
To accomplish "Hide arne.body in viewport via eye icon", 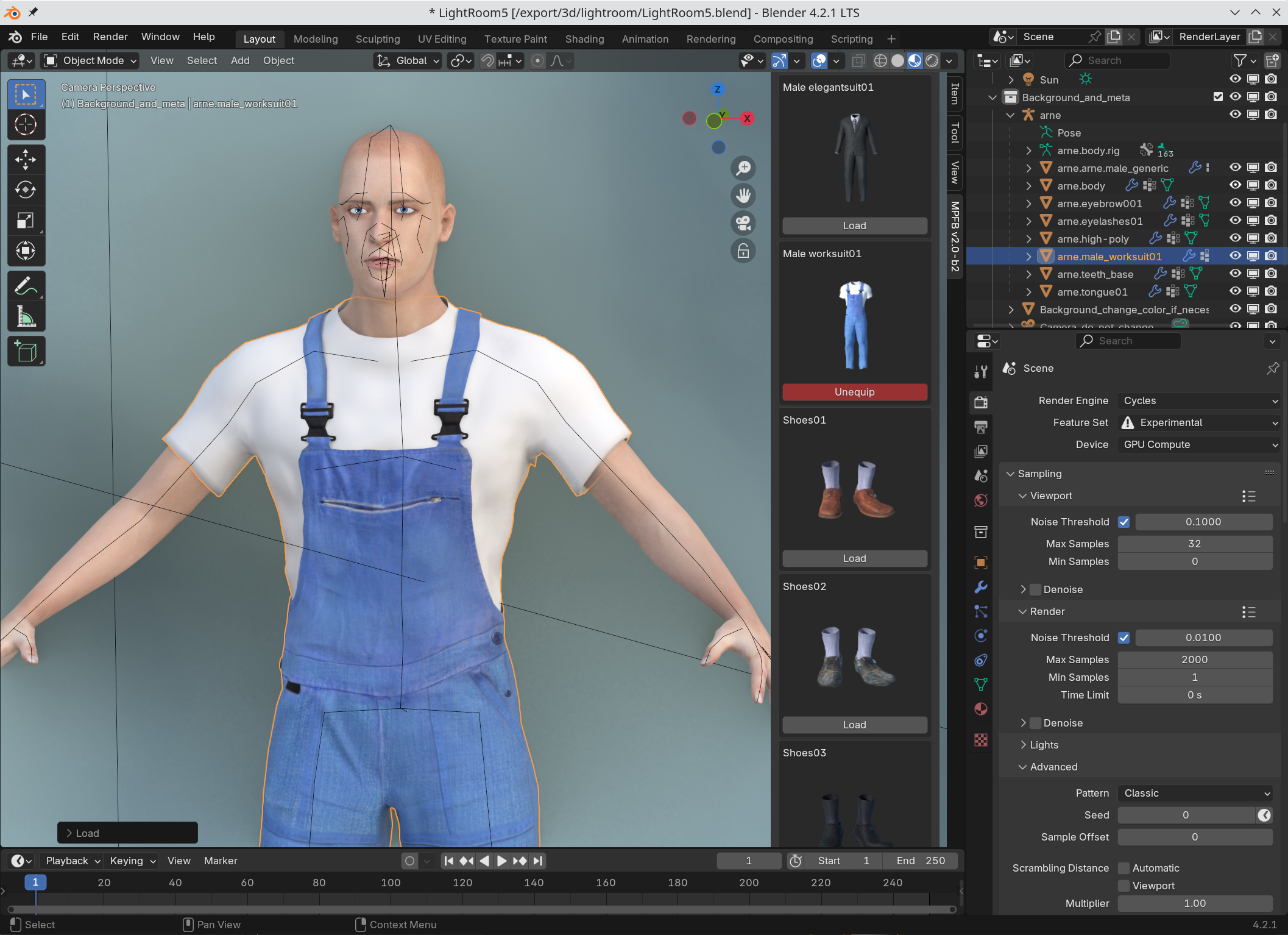I will (x=1235, y=185).
